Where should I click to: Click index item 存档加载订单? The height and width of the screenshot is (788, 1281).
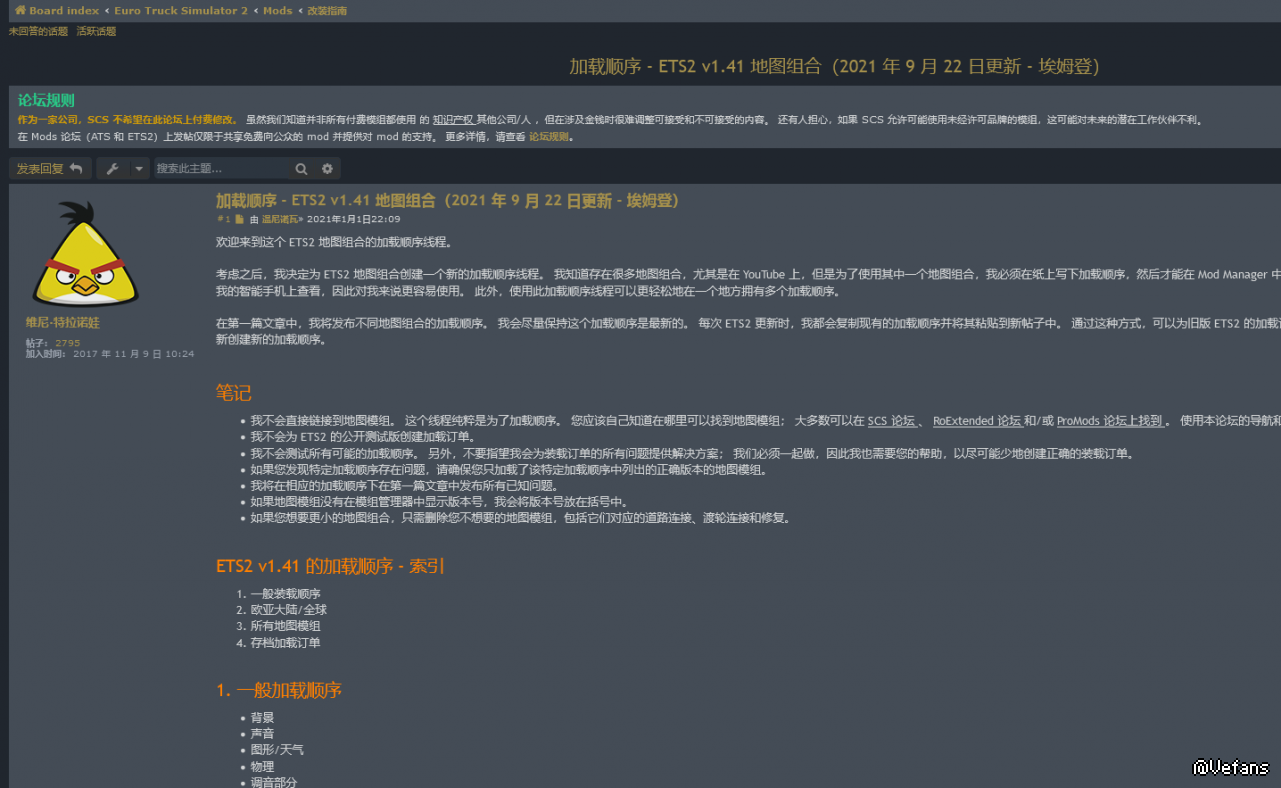[286, 643]
